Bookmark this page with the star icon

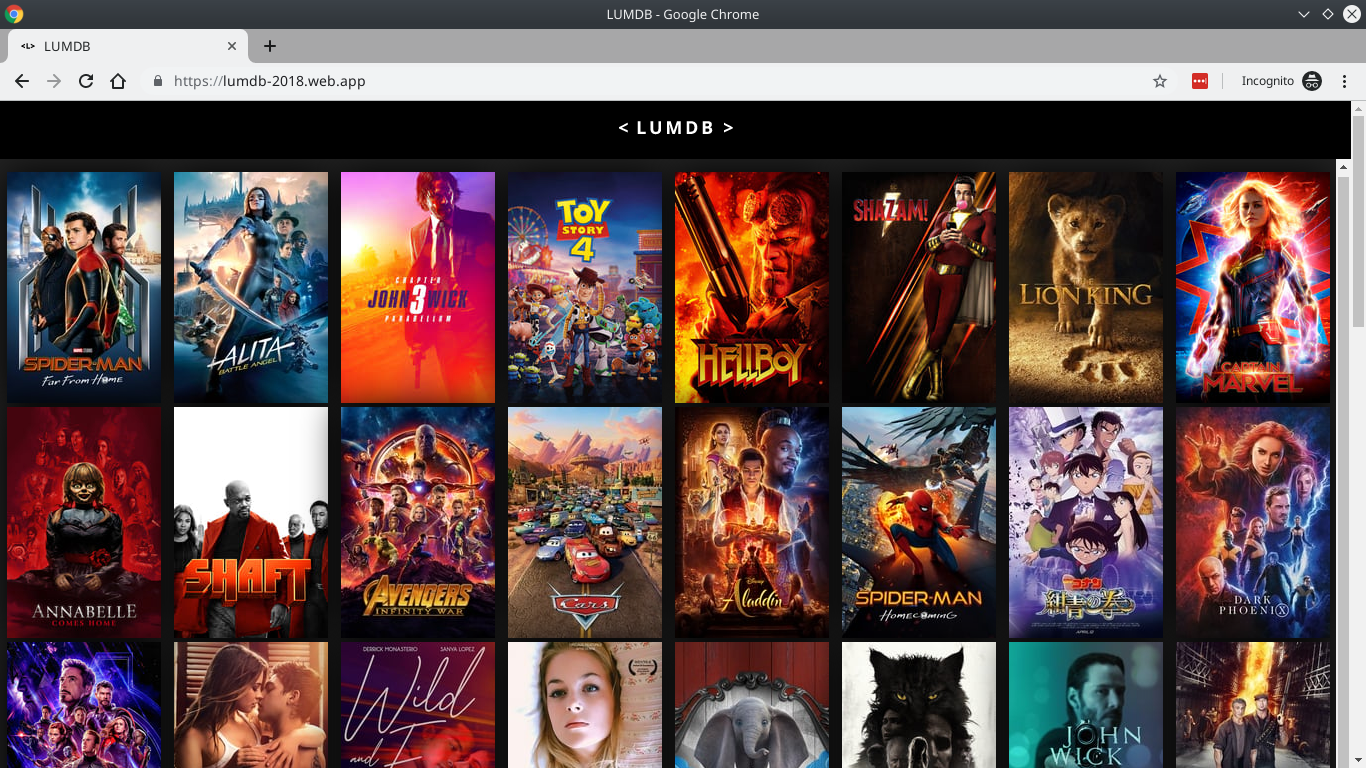pos(1160,81)
